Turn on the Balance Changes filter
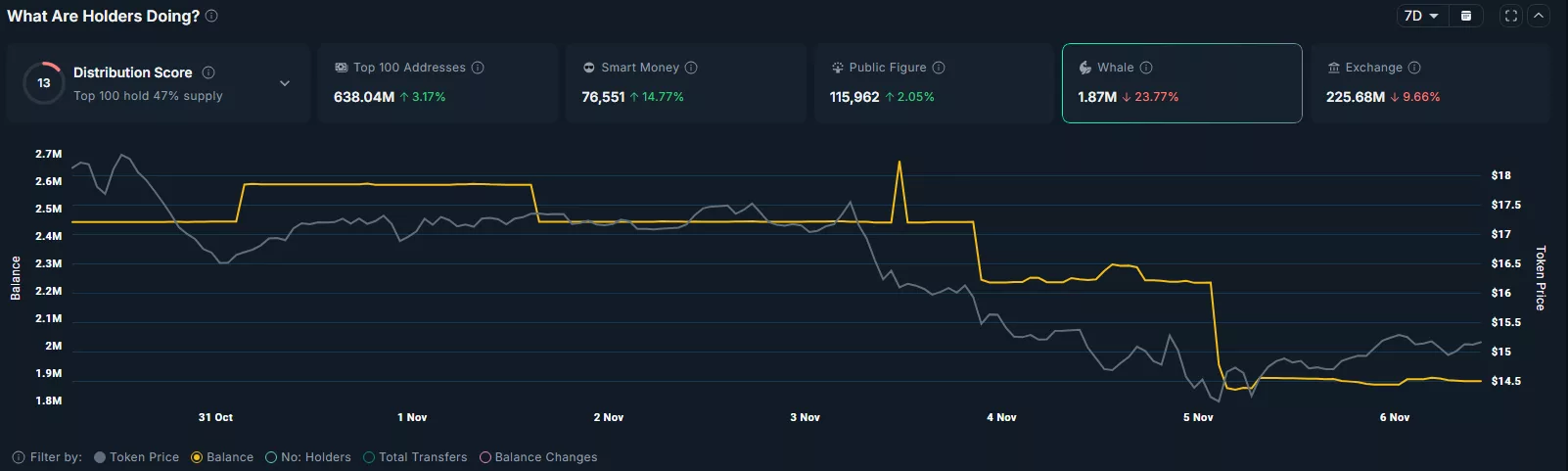 click(x=537, y=457)
